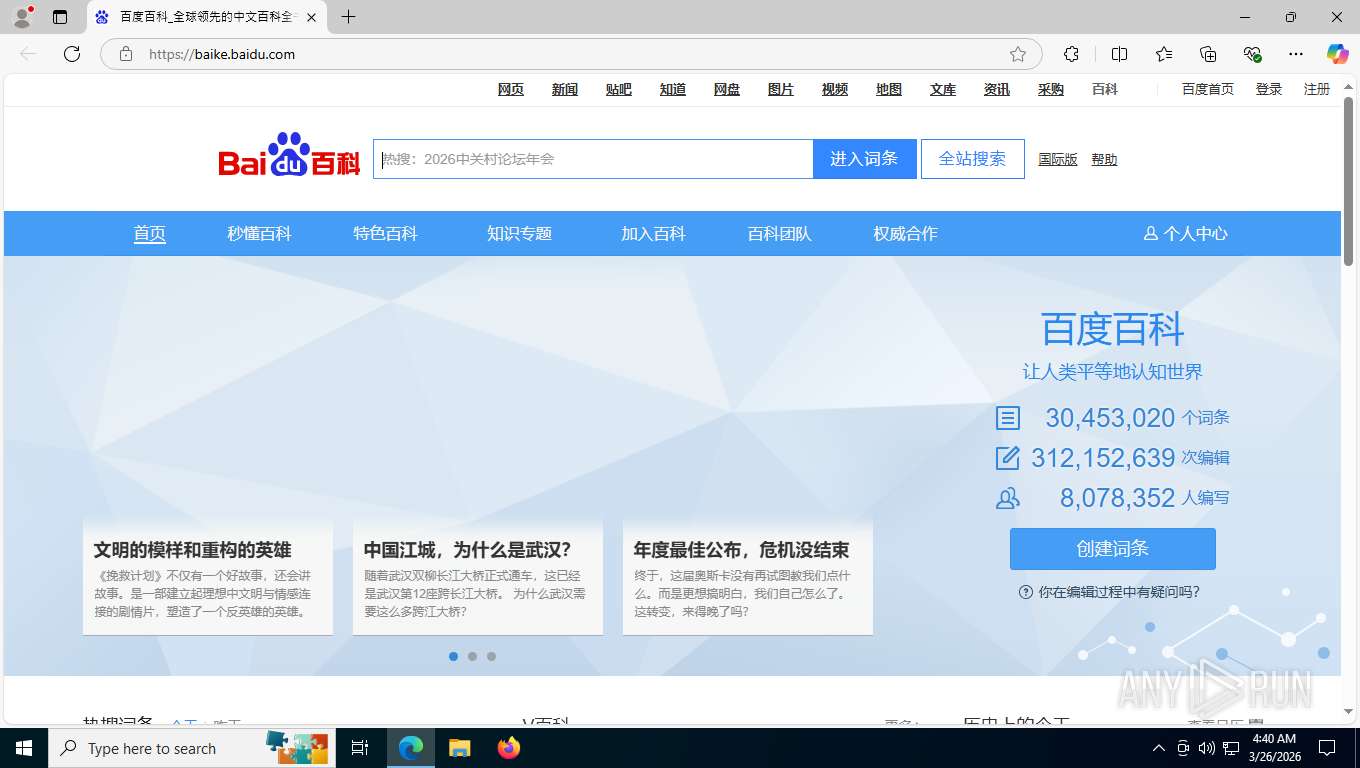Screen dimensions: 1360x768
Task: Open 你在编辑过程中有疑问吗 help link
Action: click(x=1109, y=592)
